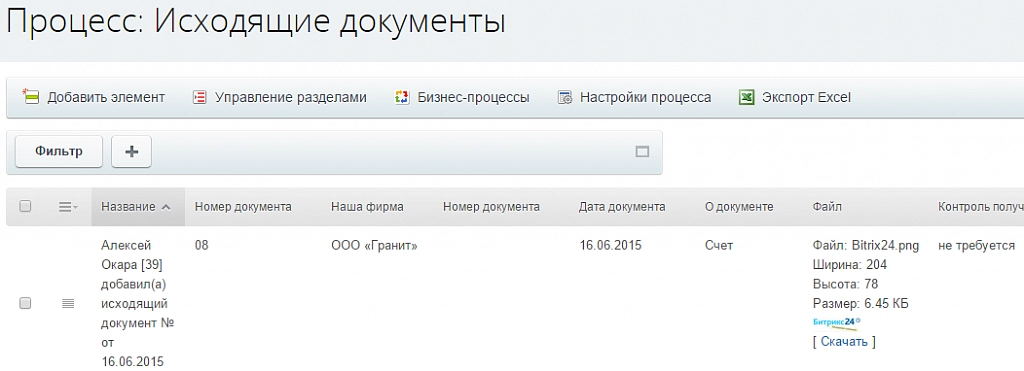Click the Размер: 6.45 КБ text
The image size is (1024, 371).
pyautogui.click(x=861, y=303)
